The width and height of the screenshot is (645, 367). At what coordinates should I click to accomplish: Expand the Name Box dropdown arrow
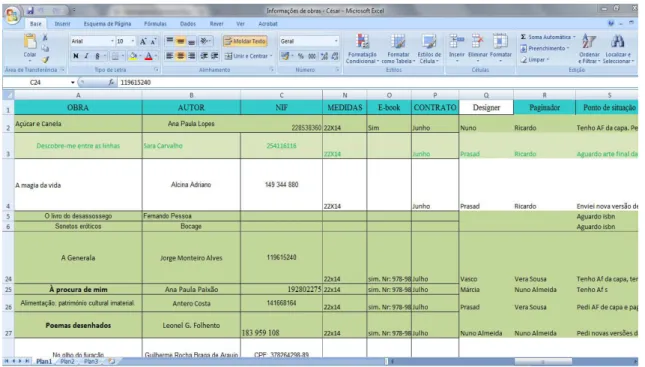coord(73,82)
